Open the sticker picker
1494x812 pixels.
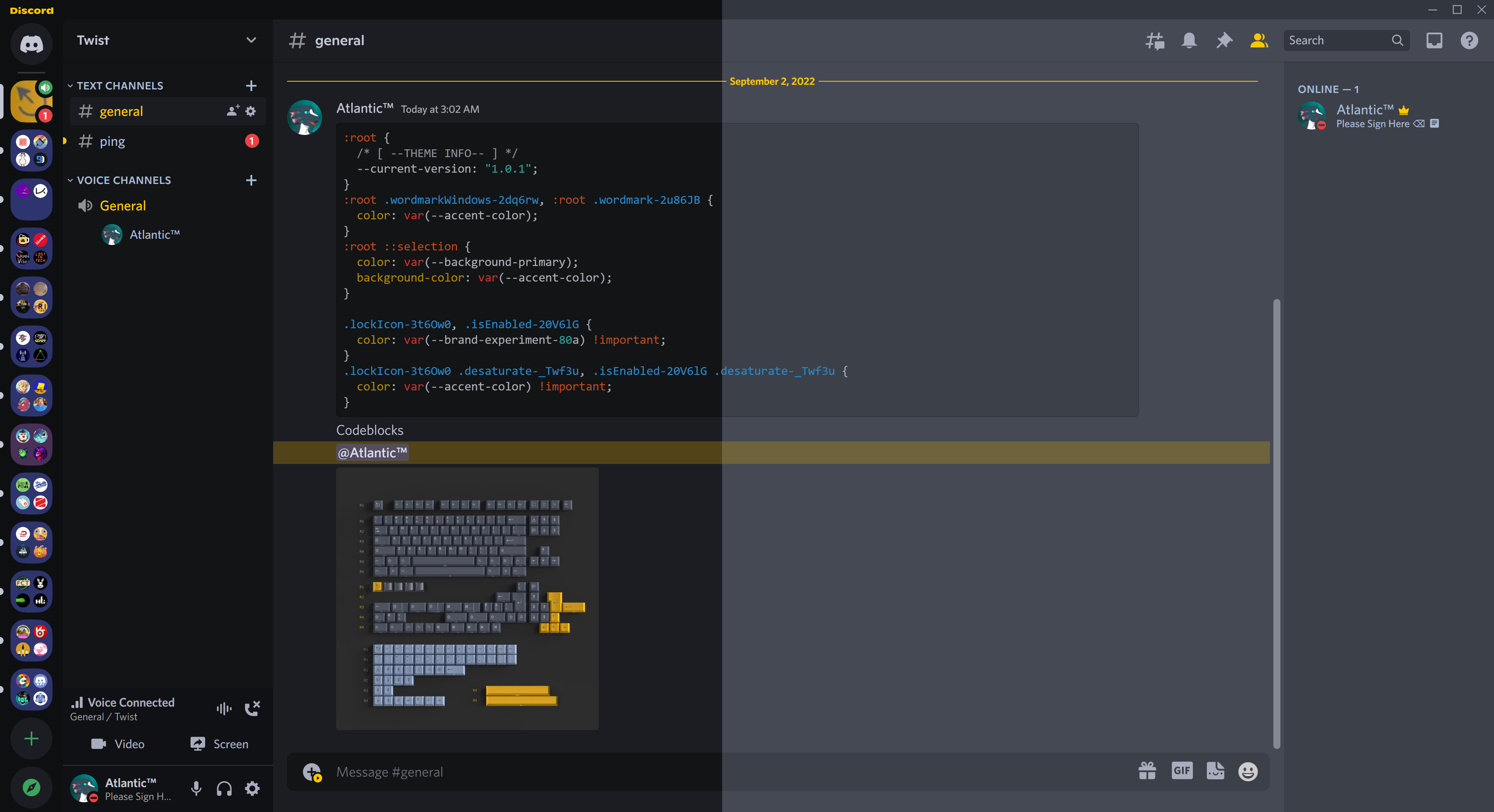coord(1215,771)
